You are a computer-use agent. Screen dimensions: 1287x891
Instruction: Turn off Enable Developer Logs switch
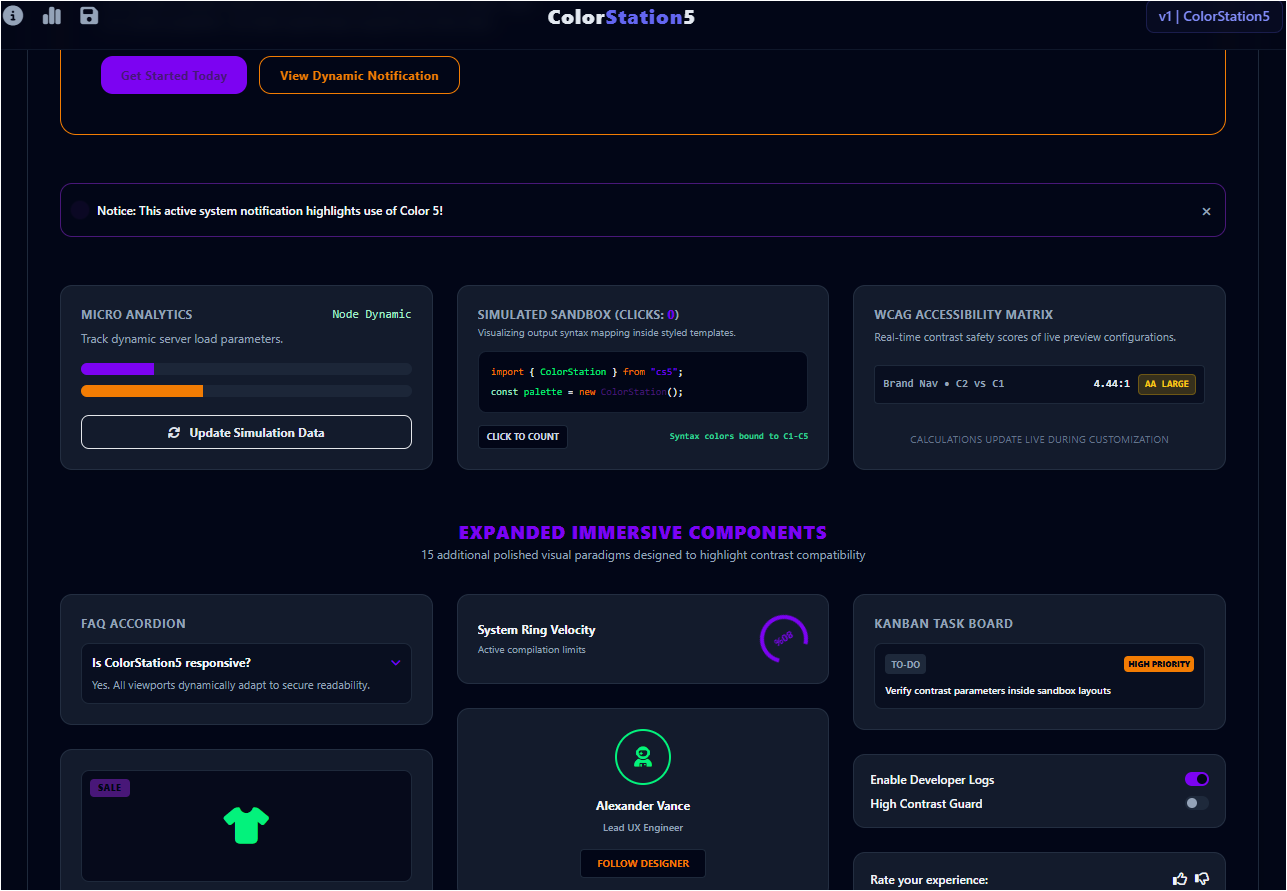point(1197,779)
